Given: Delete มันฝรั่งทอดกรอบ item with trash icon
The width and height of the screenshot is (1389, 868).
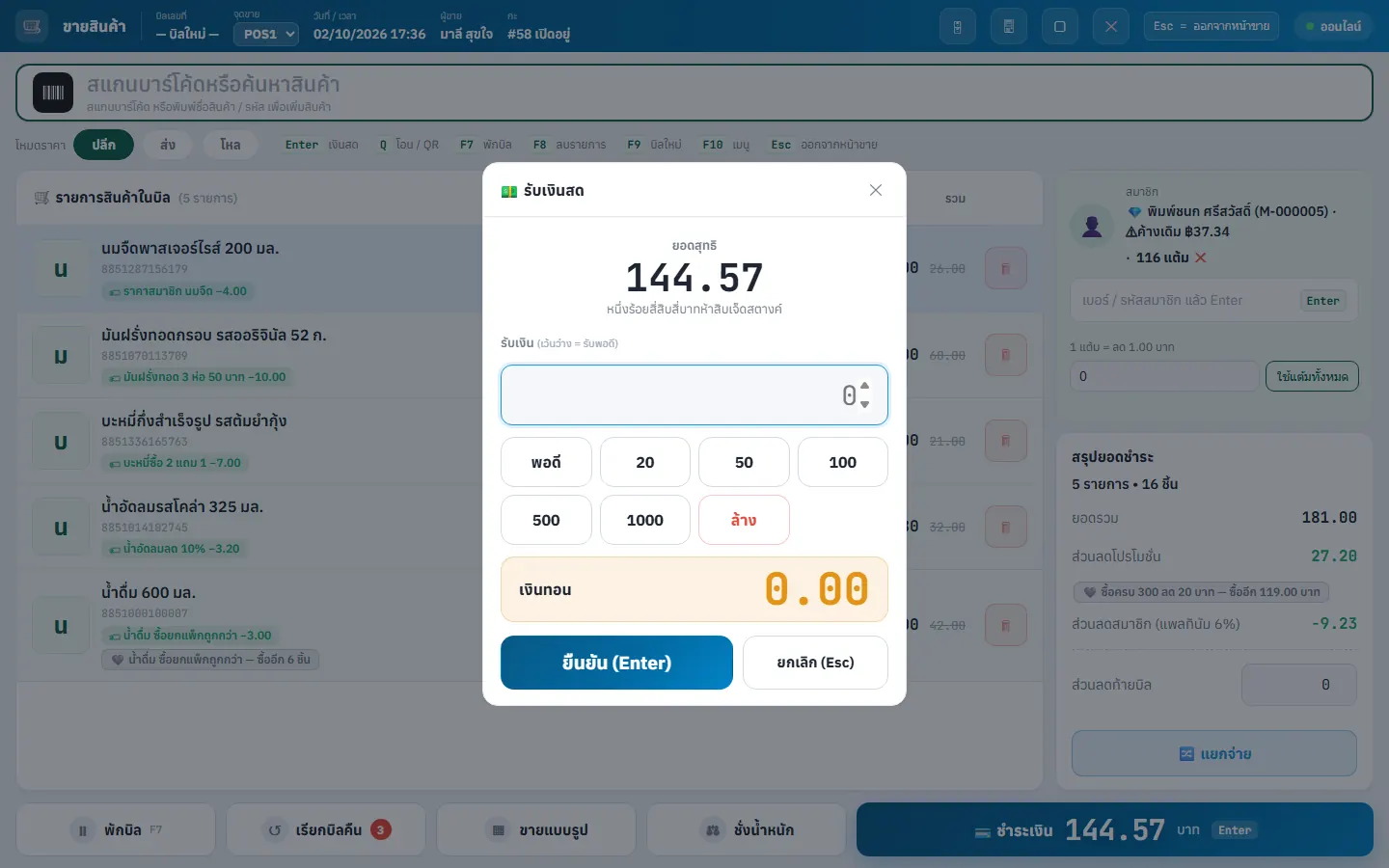Looking at the screenshot, I should [1006, 355].
